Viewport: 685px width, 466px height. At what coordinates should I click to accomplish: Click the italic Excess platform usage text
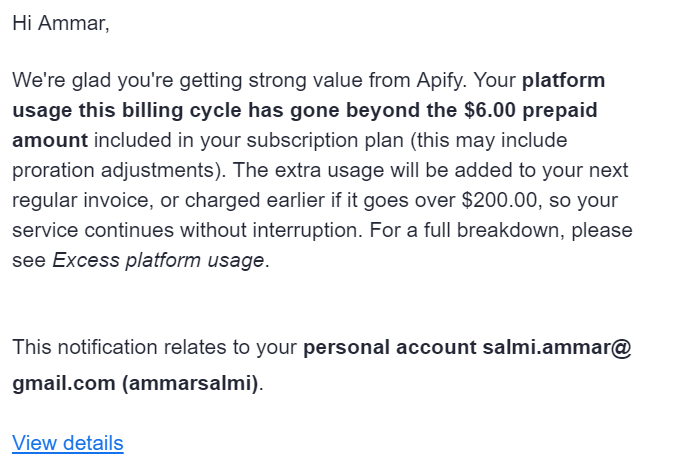(x=158, y=261)
